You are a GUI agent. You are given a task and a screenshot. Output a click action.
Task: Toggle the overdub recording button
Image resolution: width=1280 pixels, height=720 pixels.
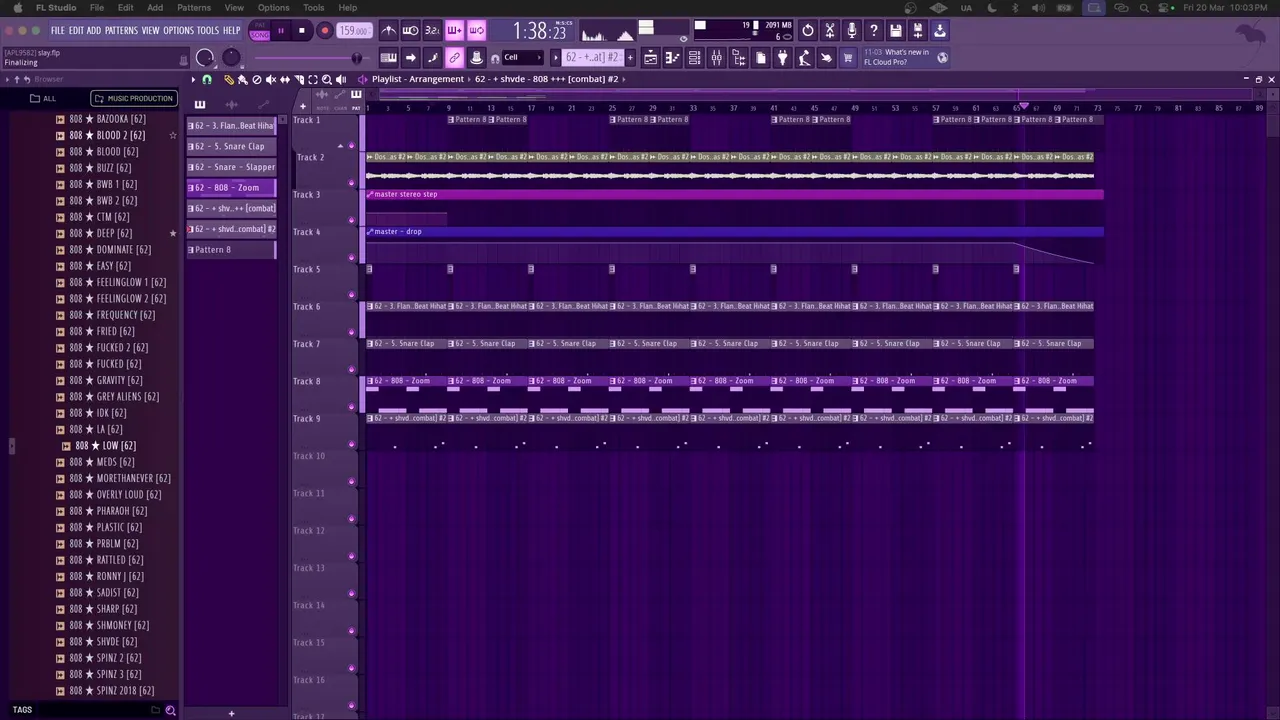pos(454,31)
